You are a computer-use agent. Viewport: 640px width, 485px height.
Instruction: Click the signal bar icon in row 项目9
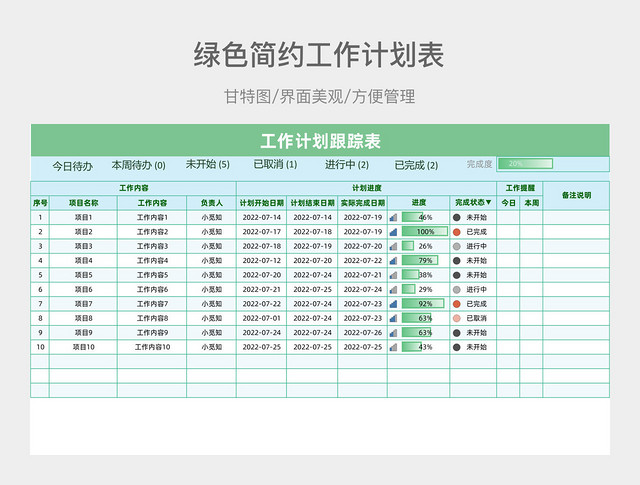pyautogui.click(x=393, y=333)
